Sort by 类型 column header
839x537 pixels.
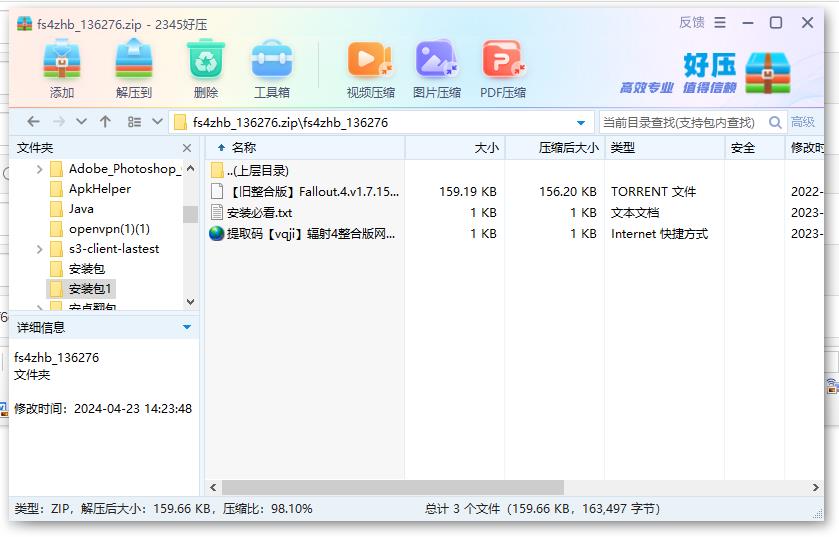(x=665, y=148)
